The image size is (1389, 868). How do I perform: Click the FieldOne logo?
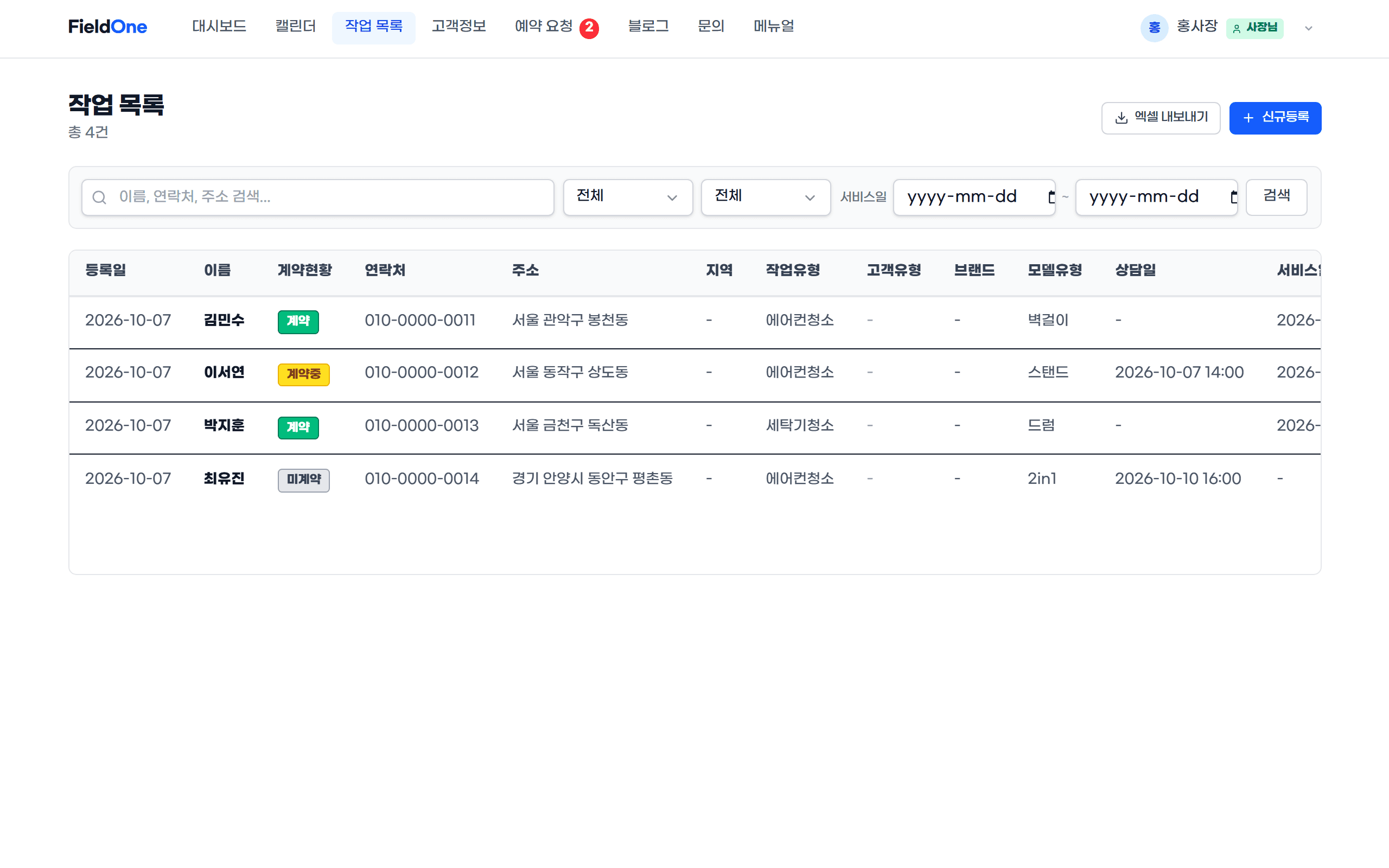[x=107, y=27]
